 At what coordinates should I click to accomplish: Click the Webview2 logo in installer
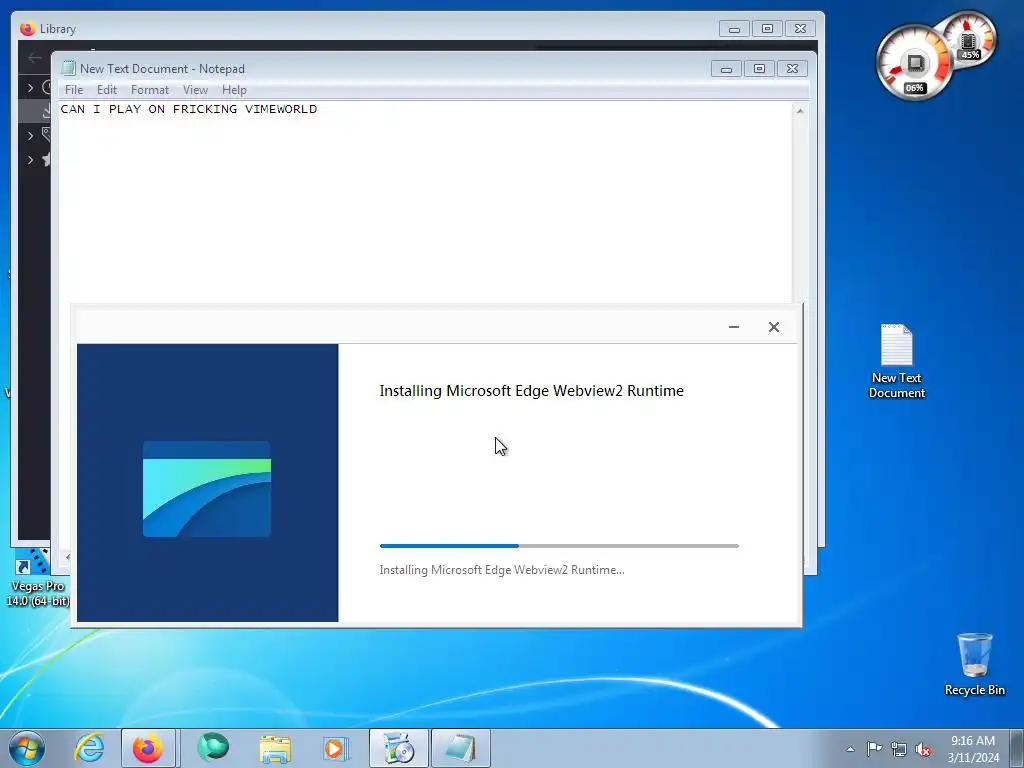(x=206, y=489)
